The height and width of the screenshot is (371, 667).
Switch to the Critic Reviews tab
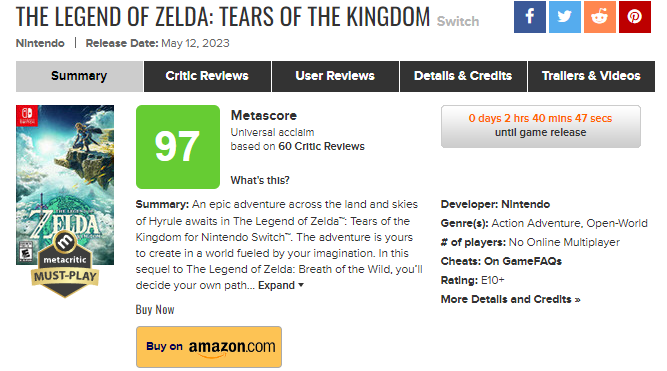[207, 76]
